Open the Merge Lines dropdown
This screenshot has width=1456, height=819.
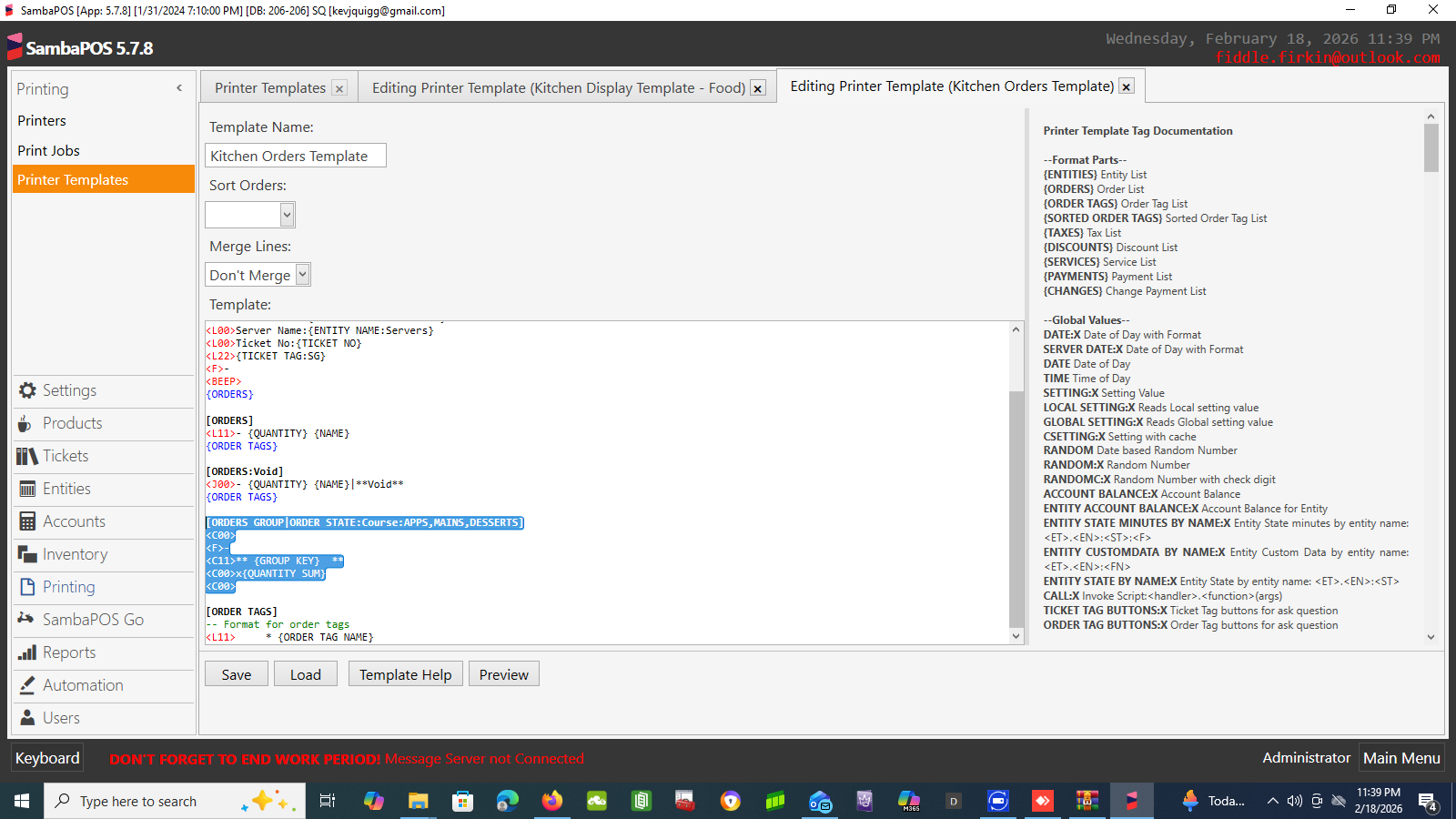pos(302,275)
